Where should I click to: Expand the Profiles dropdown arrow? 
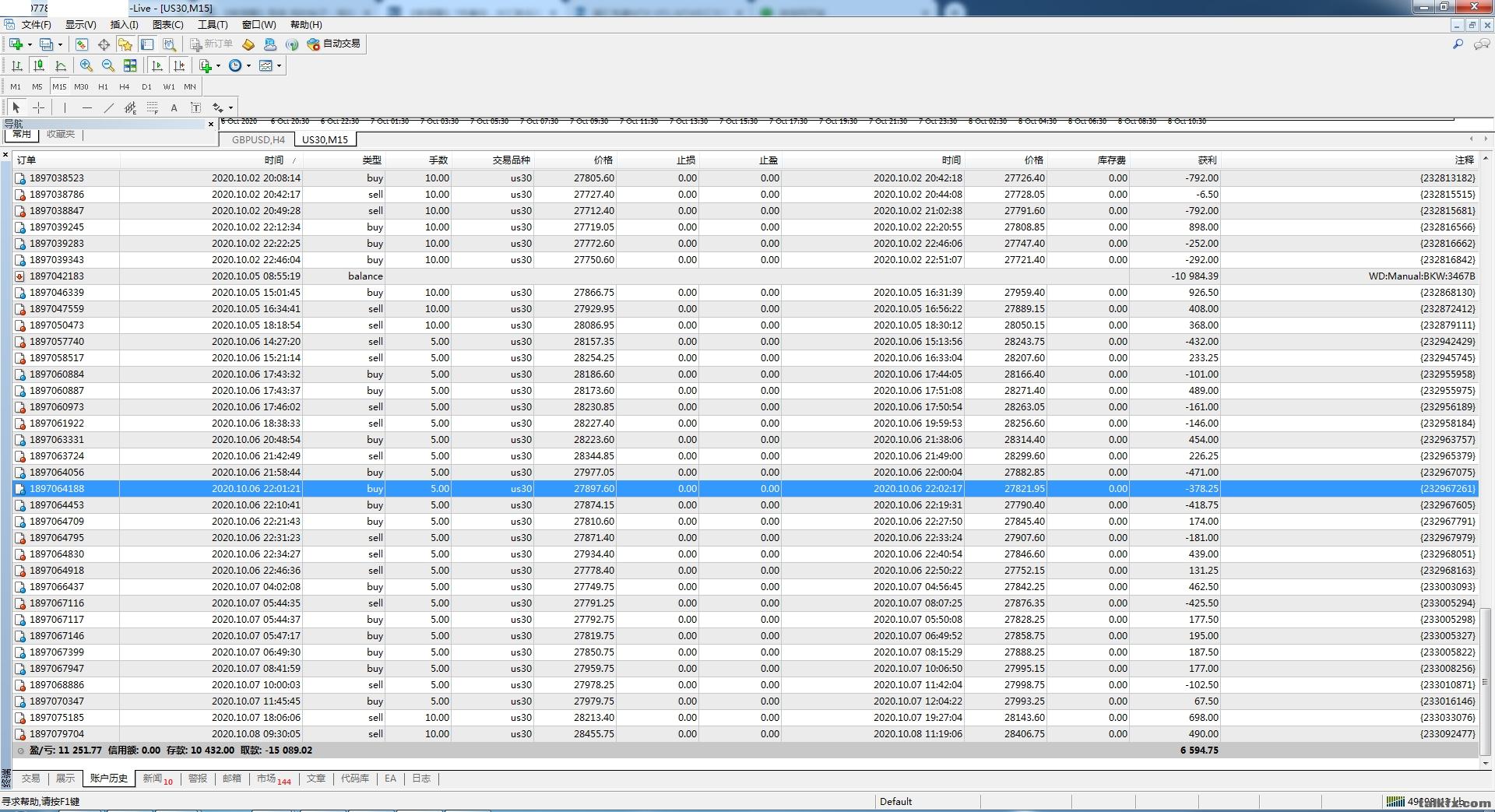60,44
